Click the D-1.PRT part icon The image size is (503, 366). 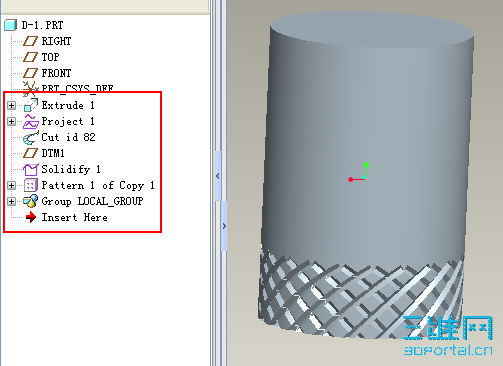[x=11, y=25]
